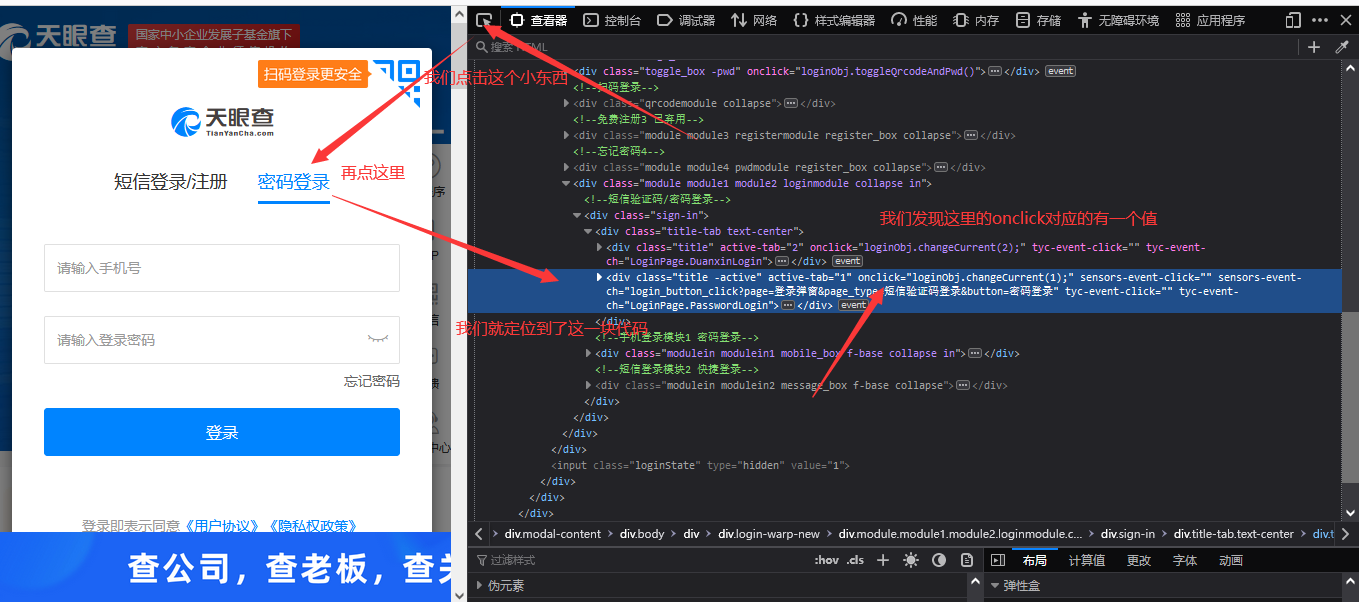This screenshot has height=602, width=1359.
Task: Open the 调试器 tab
Action: (x=686, y=20)
